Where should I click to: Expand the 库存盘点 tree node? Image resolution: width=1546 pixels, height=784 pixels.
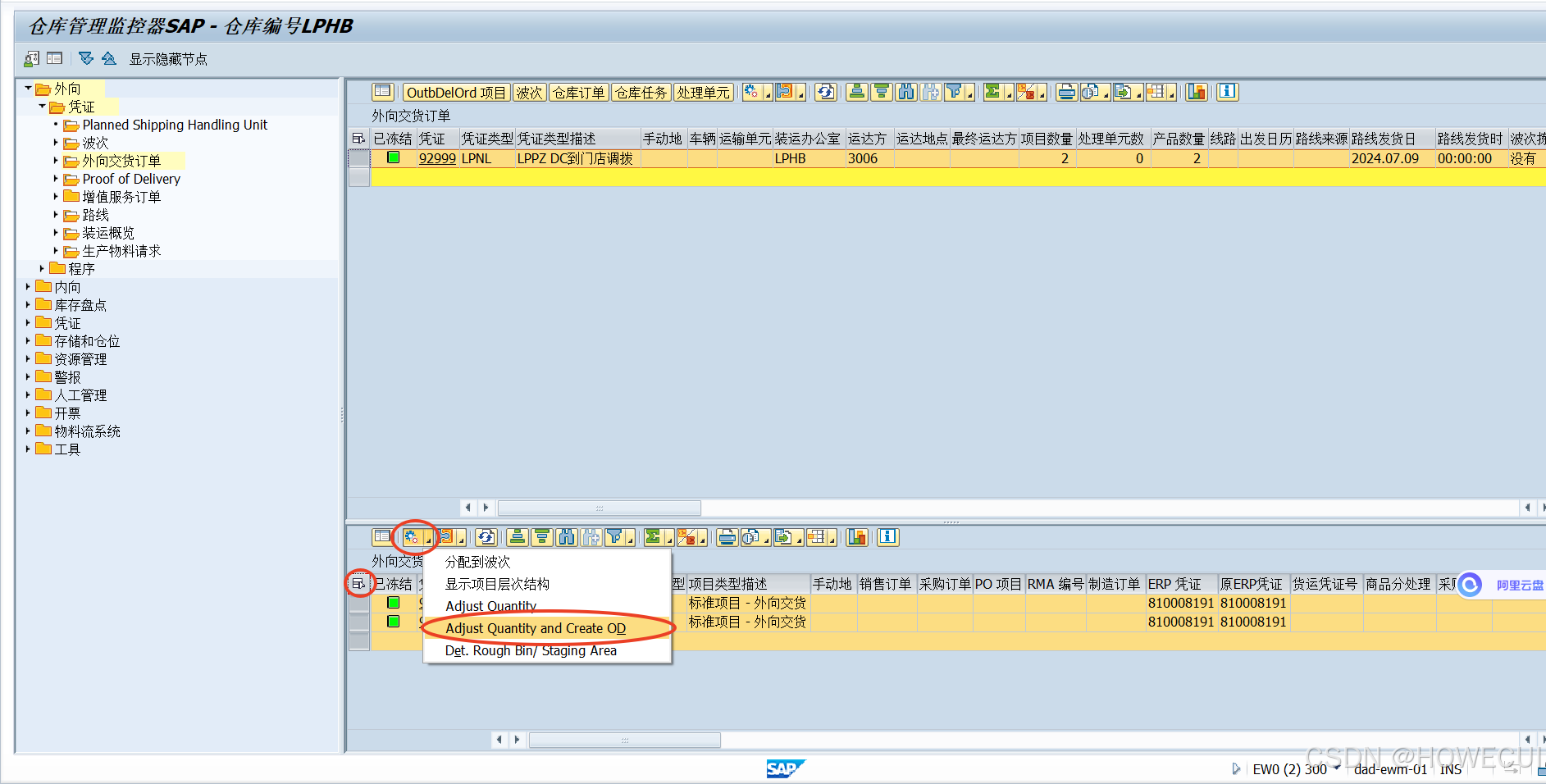click(x=28, y=304)
